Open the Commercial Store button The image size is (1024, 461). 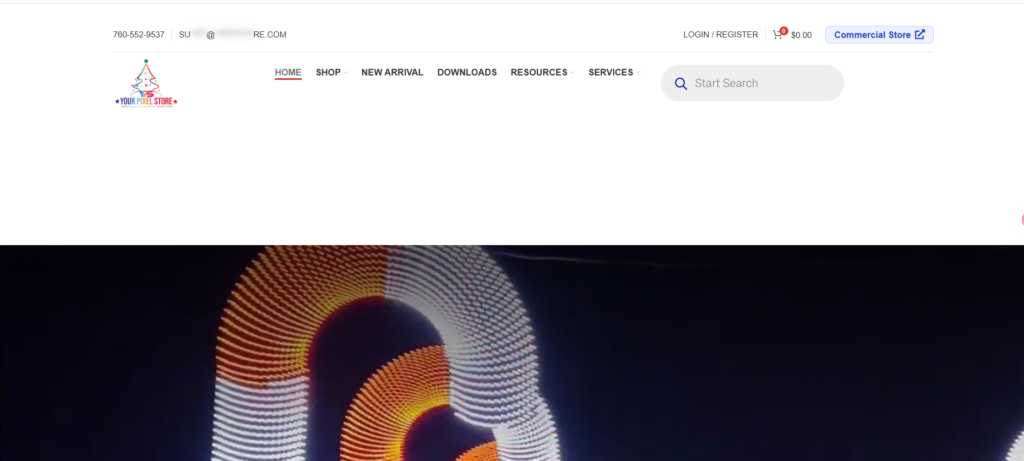pyautogui.click(x=879, y=35)
